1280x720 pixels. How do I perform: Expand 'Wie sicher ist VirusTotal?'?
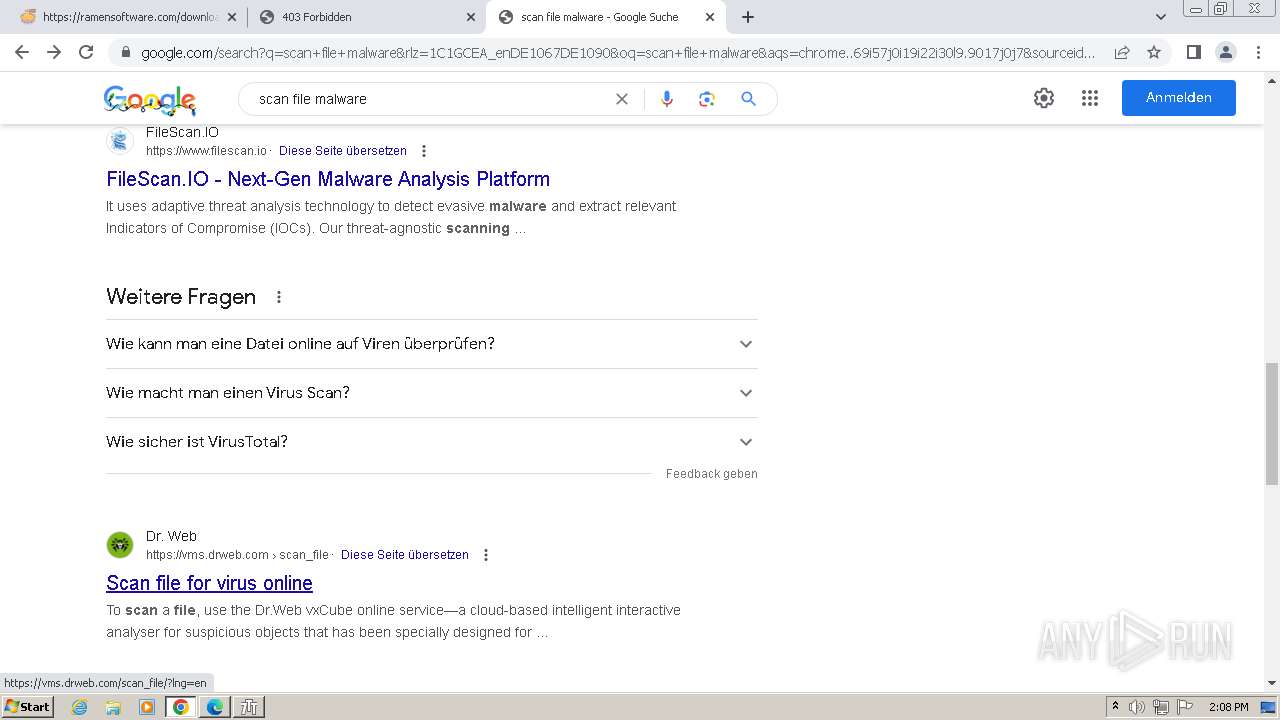432,442
